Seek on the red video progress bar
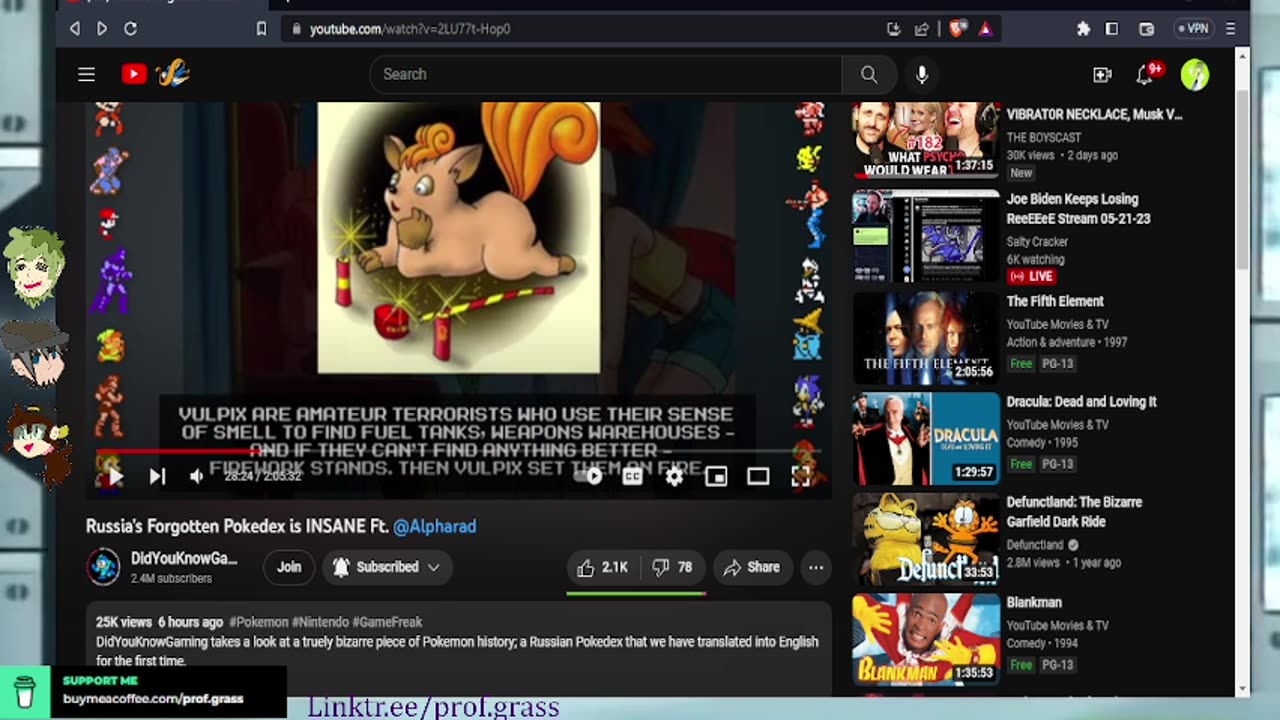1280x720 pixels. click(459, 451)
